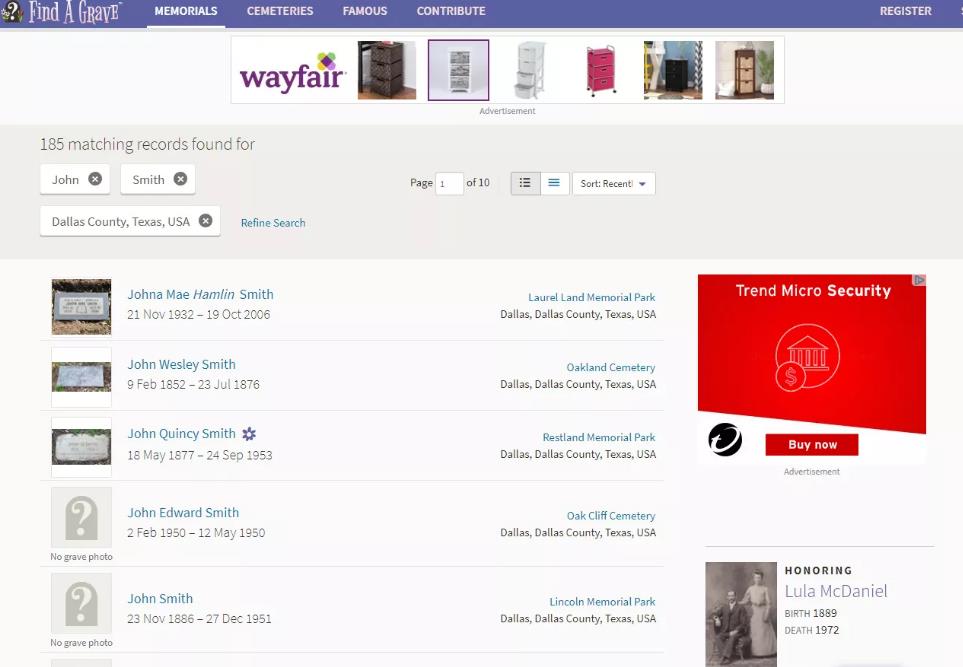Open Laurel Land Memorial Park cemetery link
This screenshot has width=963, height=667.
(x=592, y=297)
